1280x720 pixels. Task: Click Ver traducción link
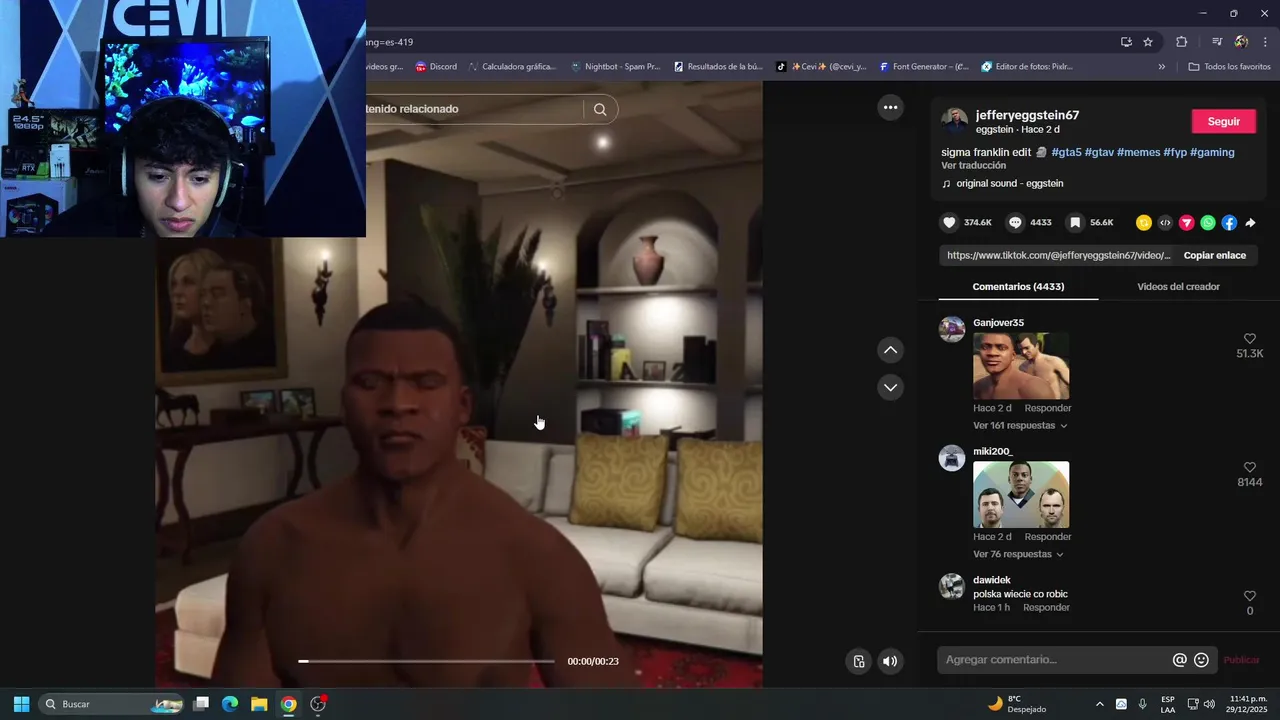click(973, 165)
